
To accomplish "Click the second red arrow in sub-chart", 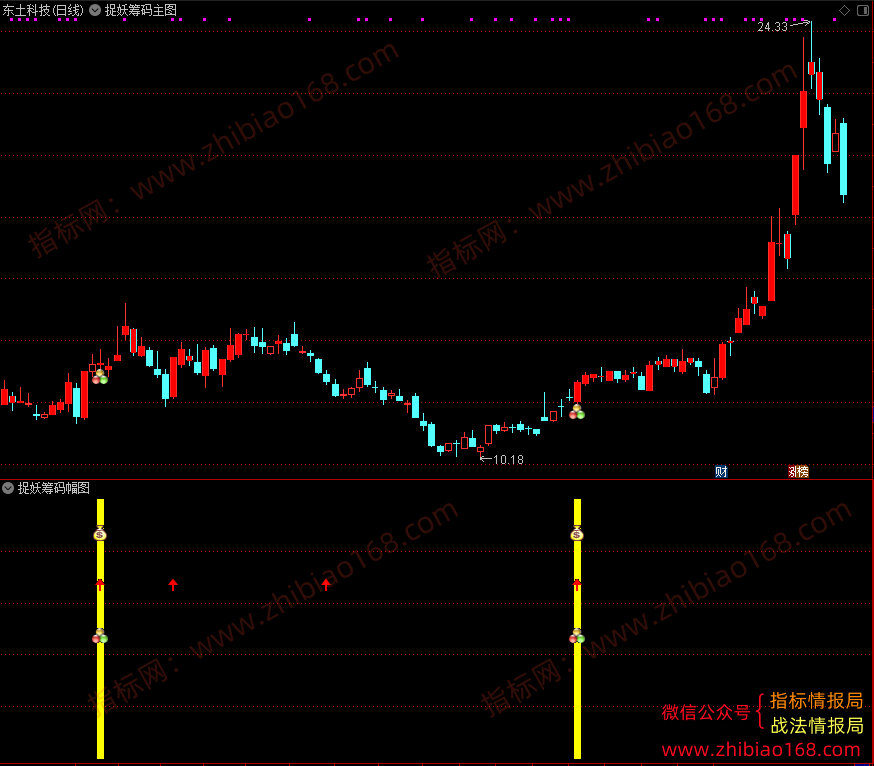I will tap(173, 585).
